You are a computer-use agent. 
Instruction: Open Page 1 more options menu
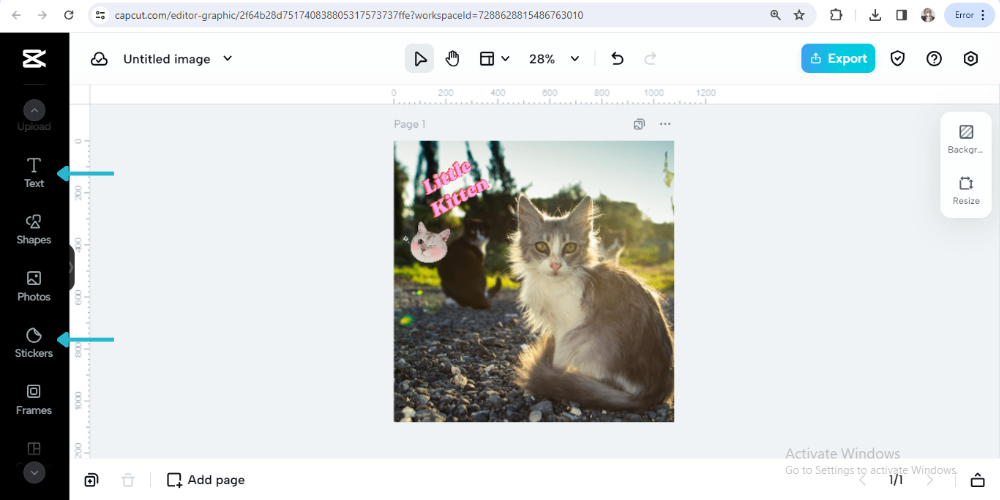665,124
